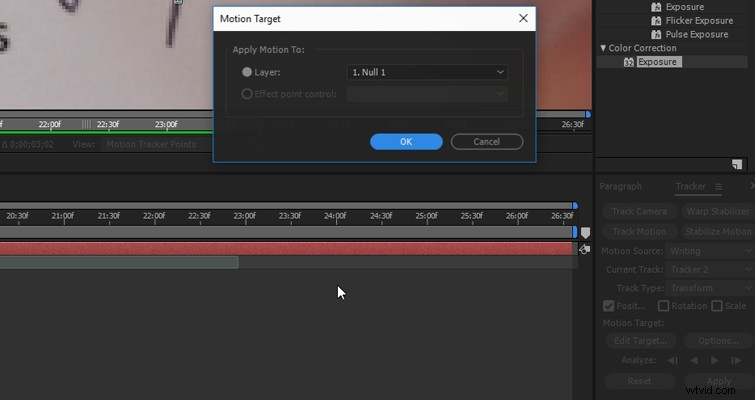Open the Tracker panel menu icon
The width and height of the screenshot is (755, 400).
[718, 187]
